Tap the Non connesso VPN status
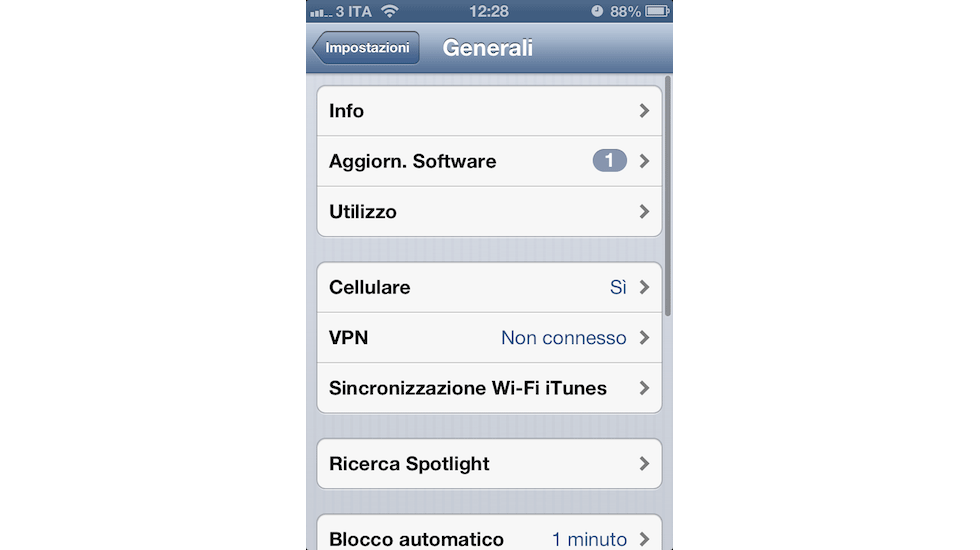This screenshot has width=980, height=550. [x=564, y=338]
